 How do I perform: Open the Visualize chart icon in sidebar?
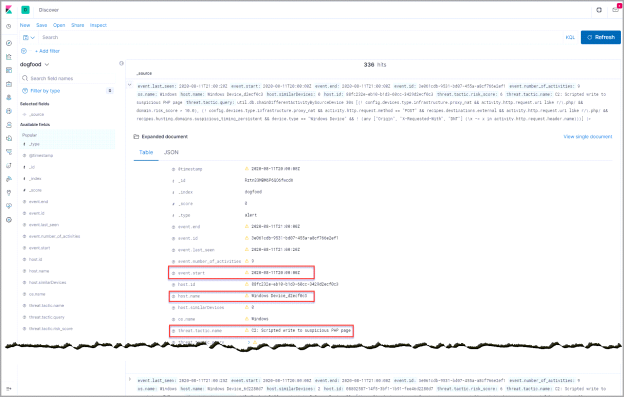pyautogui.click(x=9, y=57)
